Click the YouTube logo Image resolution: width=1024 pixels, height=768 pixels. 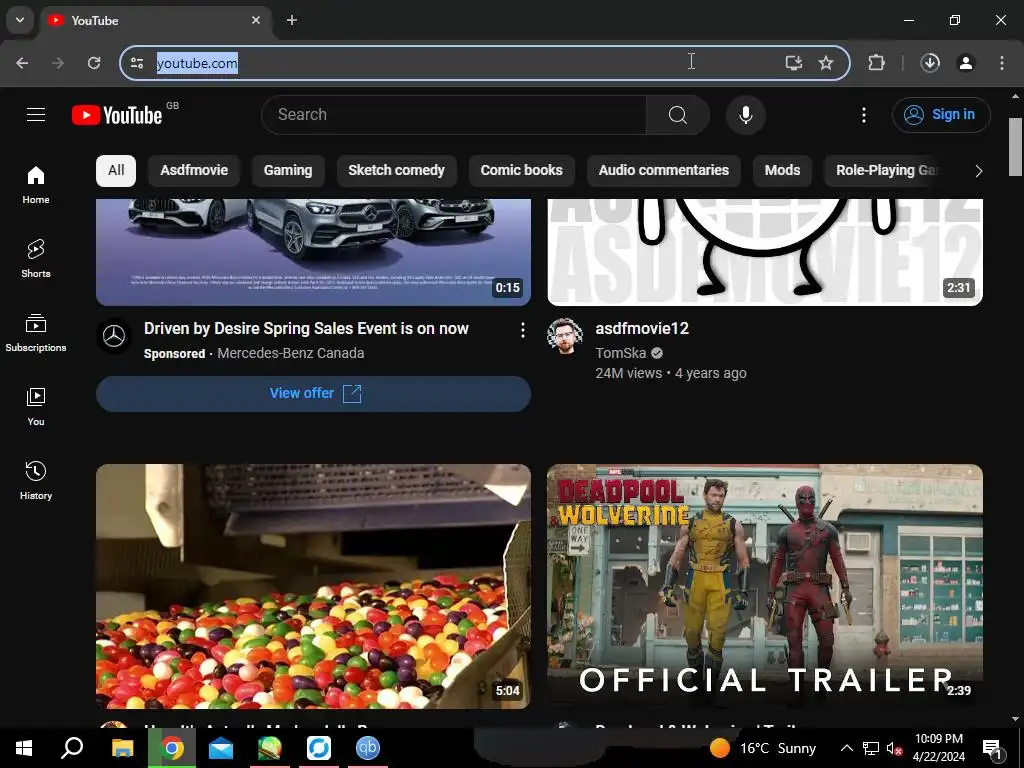[118, 115]
